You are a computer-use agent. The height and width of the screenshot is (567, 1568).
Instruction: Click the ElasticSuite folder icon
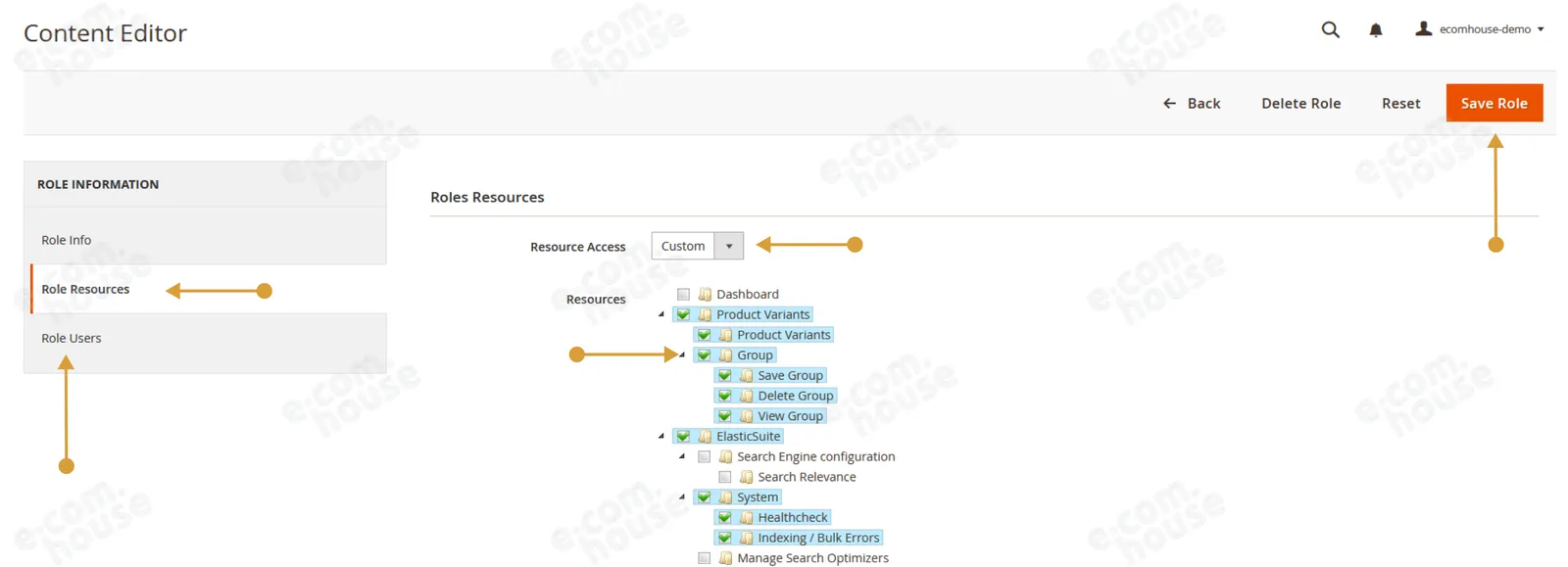click(705, 437)
